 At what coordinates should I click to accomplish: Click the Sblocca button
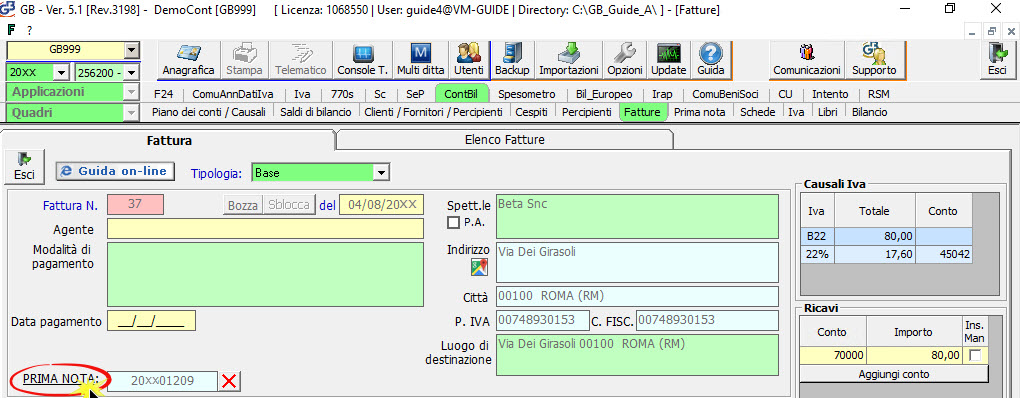pos(289,205)
